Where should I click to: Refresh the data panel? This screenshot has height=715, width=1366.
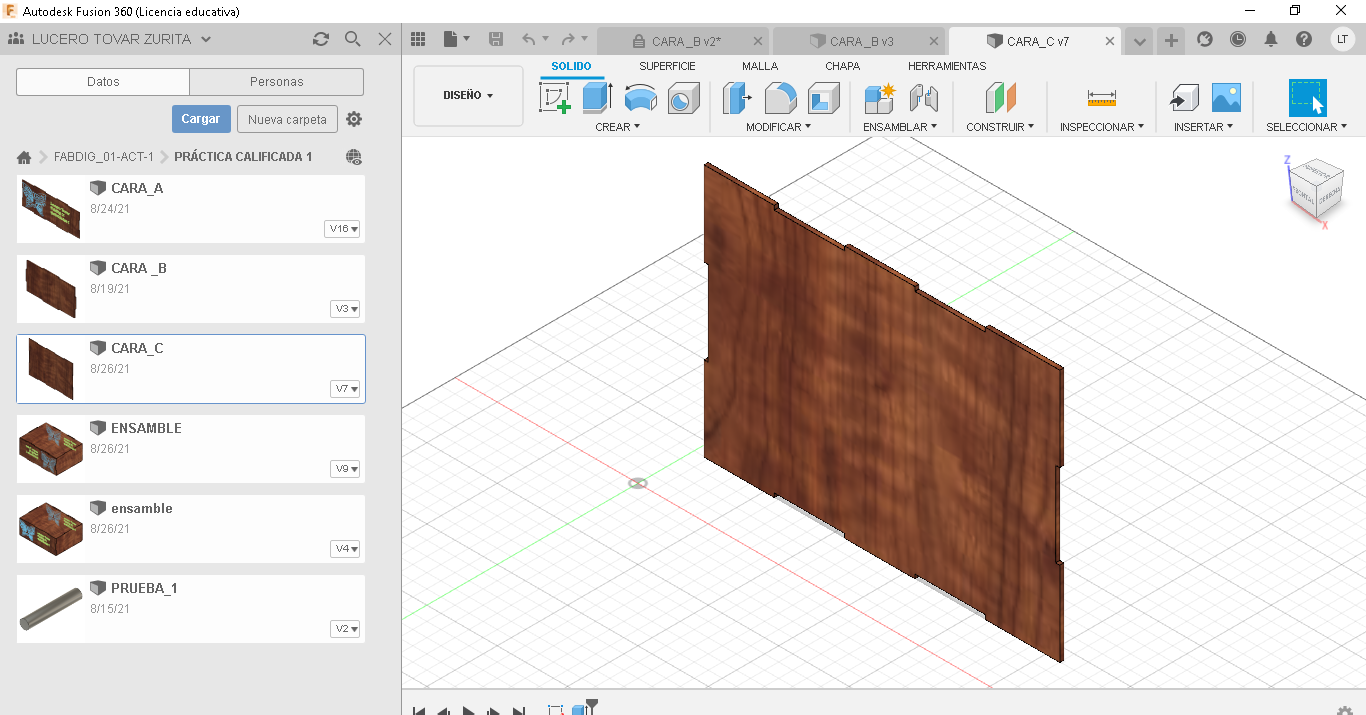[x=321, y=39]
